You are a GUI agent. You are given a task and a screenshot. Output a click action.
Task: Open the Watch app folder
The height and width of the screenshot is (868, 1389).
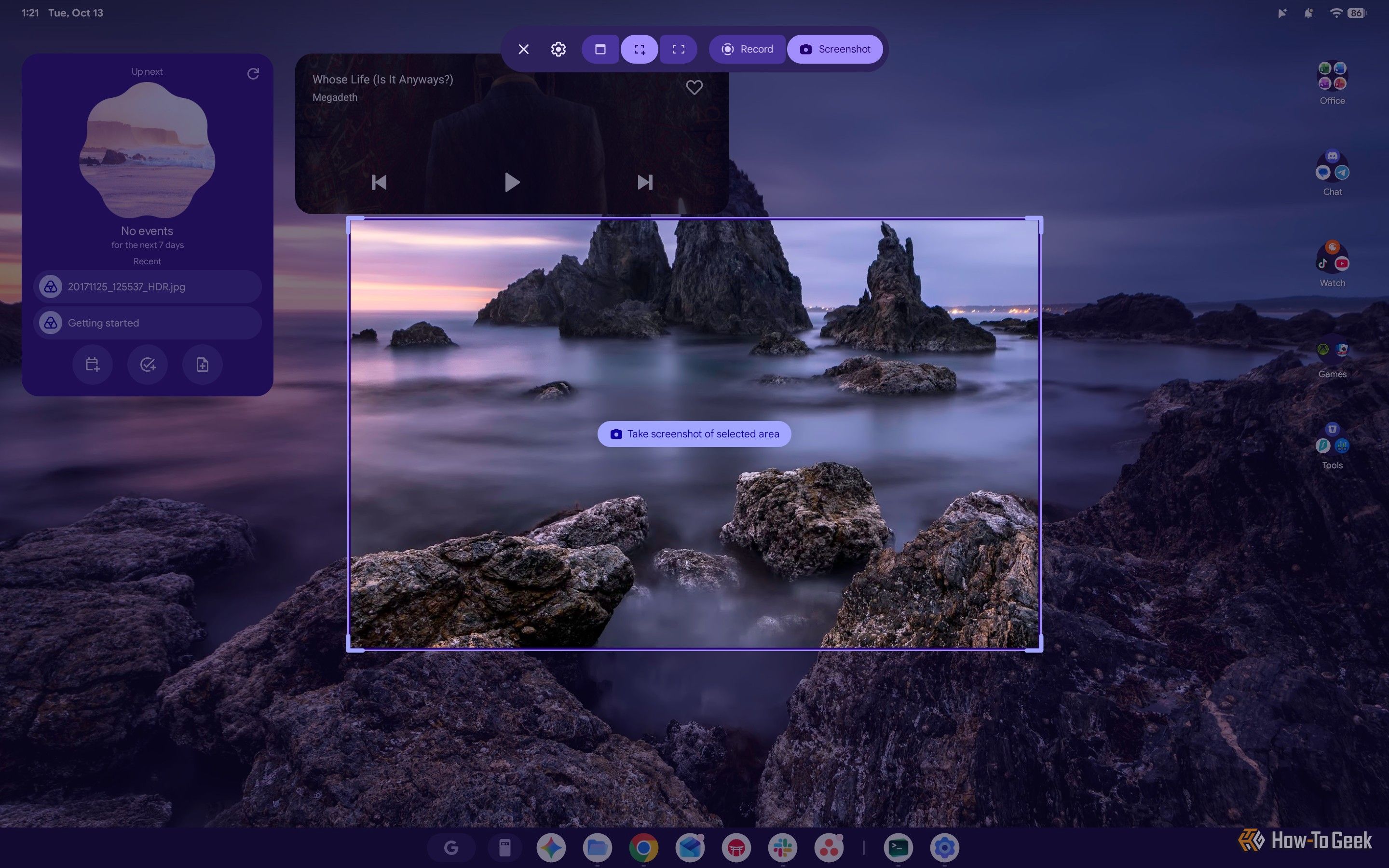click(x=1332, y=264)
